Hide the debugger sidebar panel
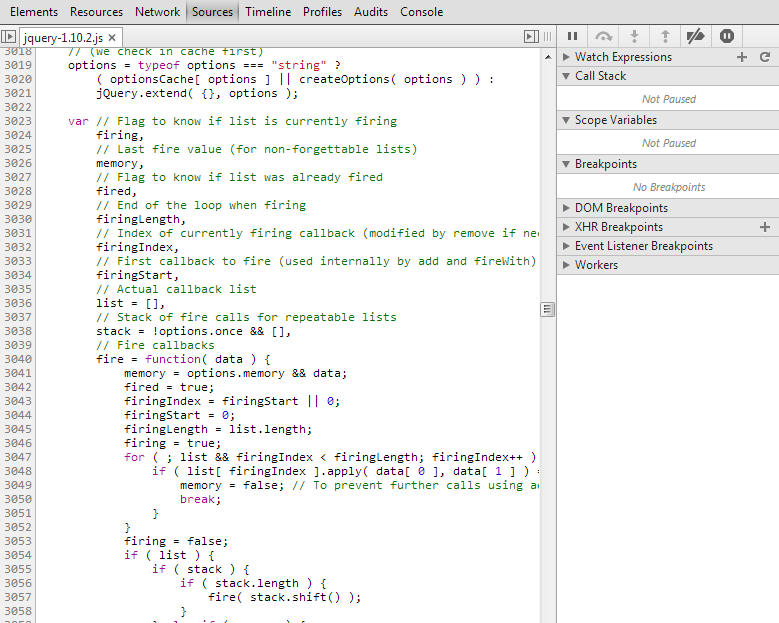This screenshot has height=623, width=779. [531, 36]
